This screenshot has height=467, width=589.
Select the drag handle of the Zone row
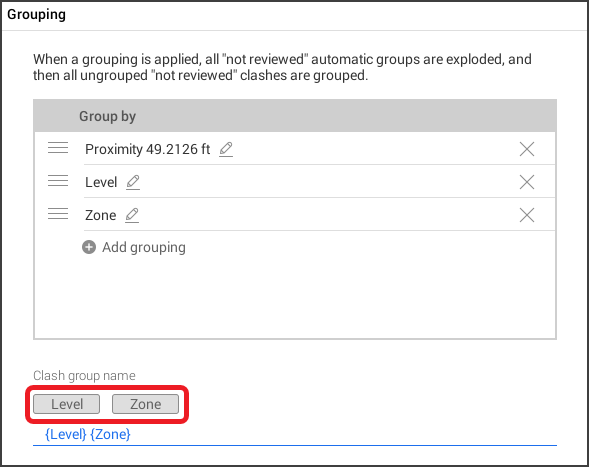click(x=58, y=214)
